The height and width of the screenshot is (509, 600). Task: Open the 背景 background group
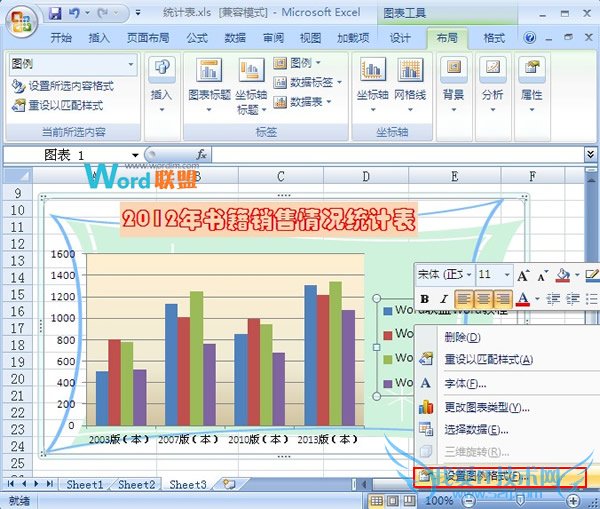click(453, 85)
